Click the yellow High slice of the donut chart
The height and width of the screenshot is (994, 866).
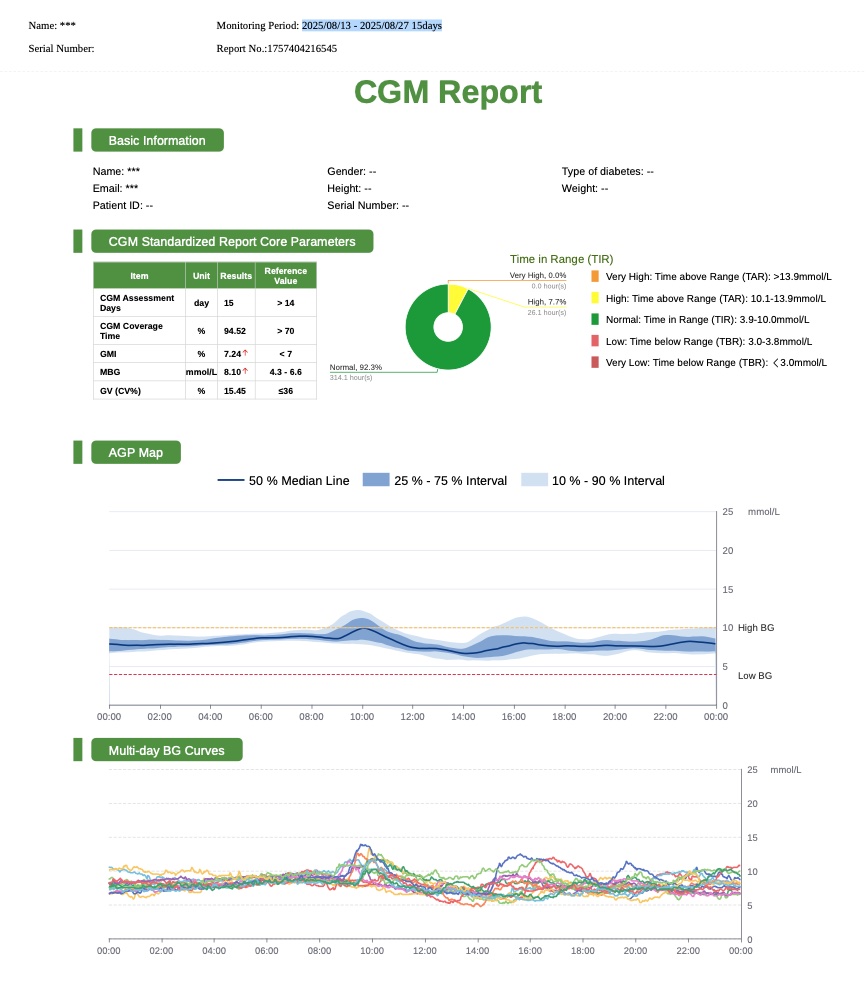[x=457, y=296]
